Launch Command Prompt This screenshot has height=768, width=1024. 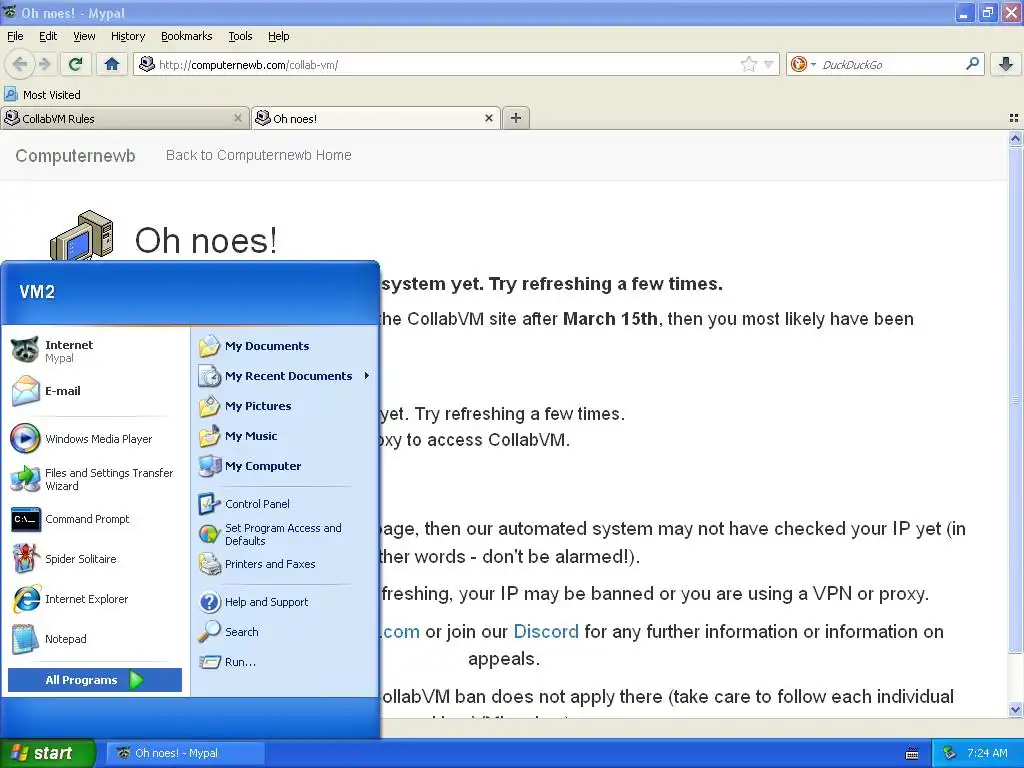point(96,519)
